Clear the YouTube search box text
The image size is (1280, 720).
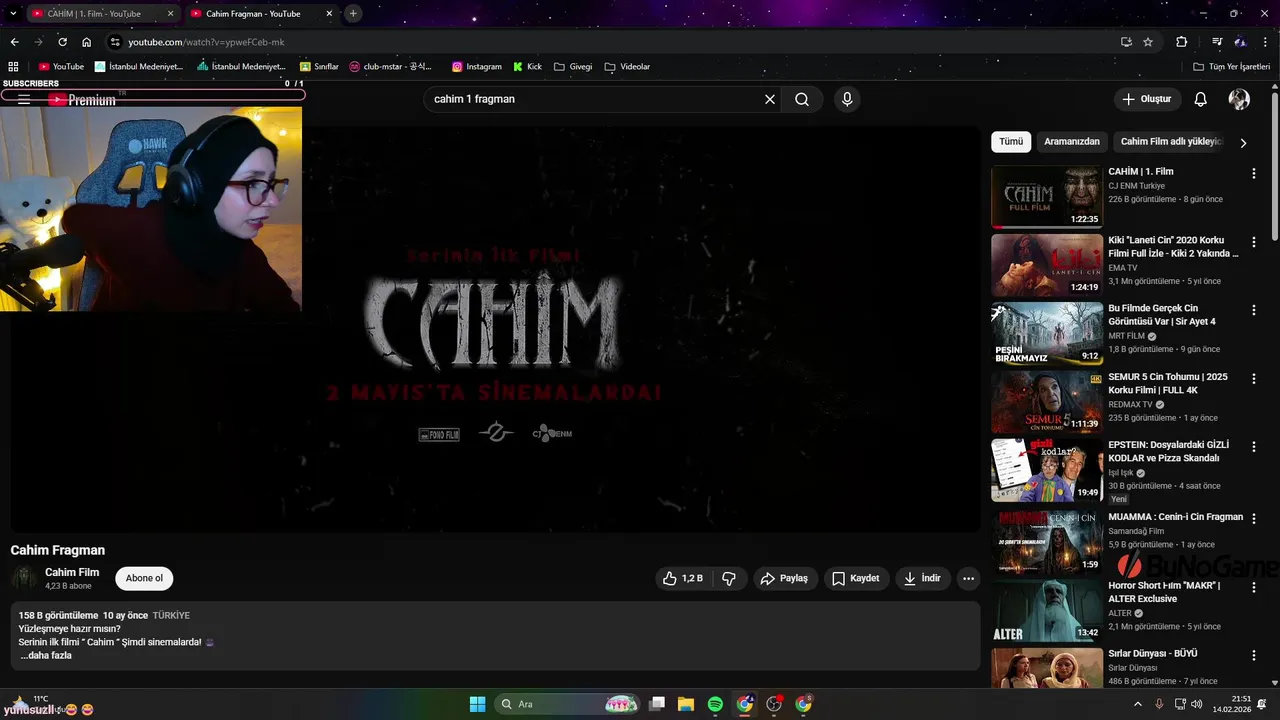click(x=770, y=99)
